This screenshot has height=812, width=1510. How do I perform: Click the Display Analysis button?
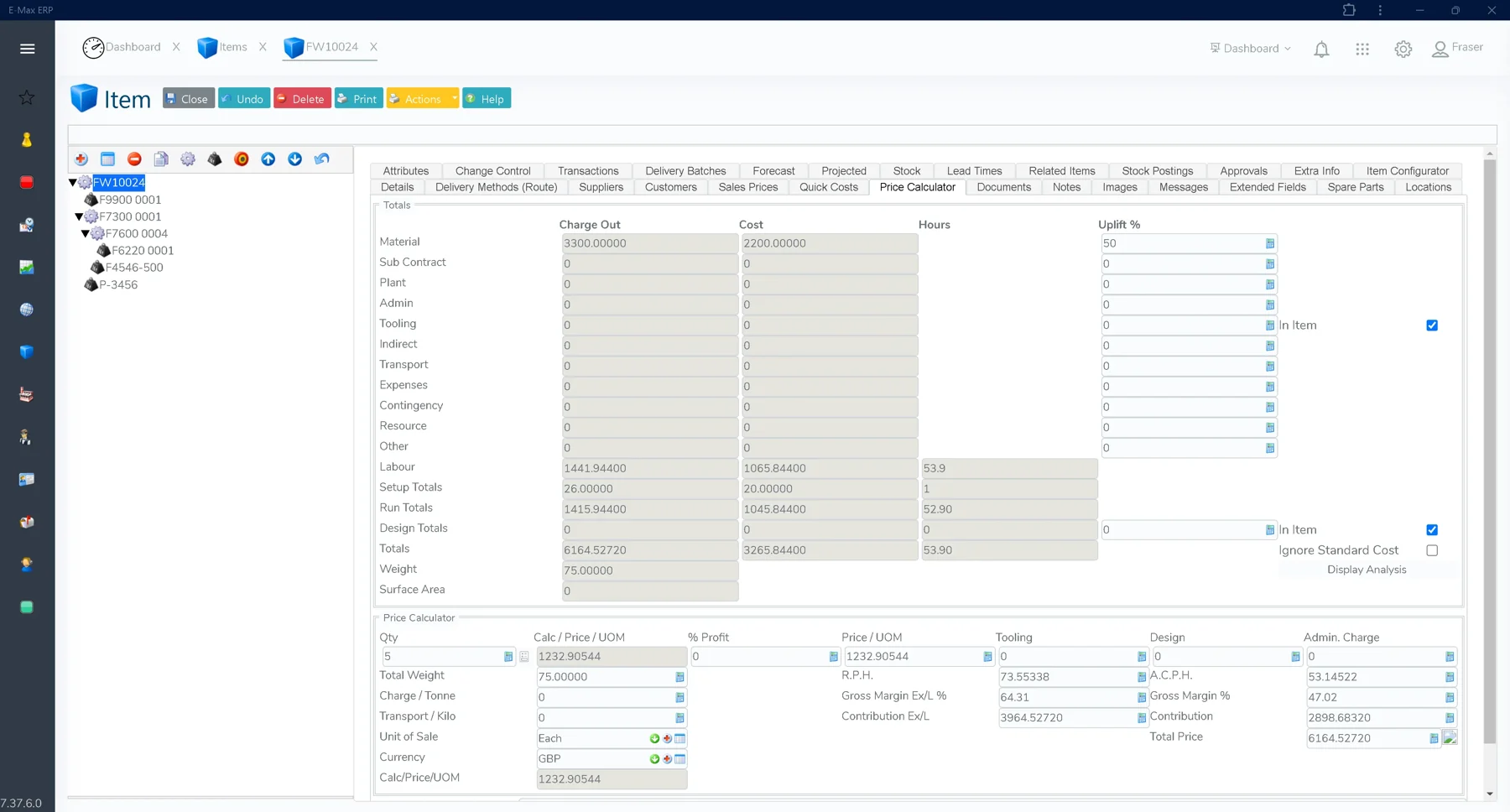click(1367, 570)
